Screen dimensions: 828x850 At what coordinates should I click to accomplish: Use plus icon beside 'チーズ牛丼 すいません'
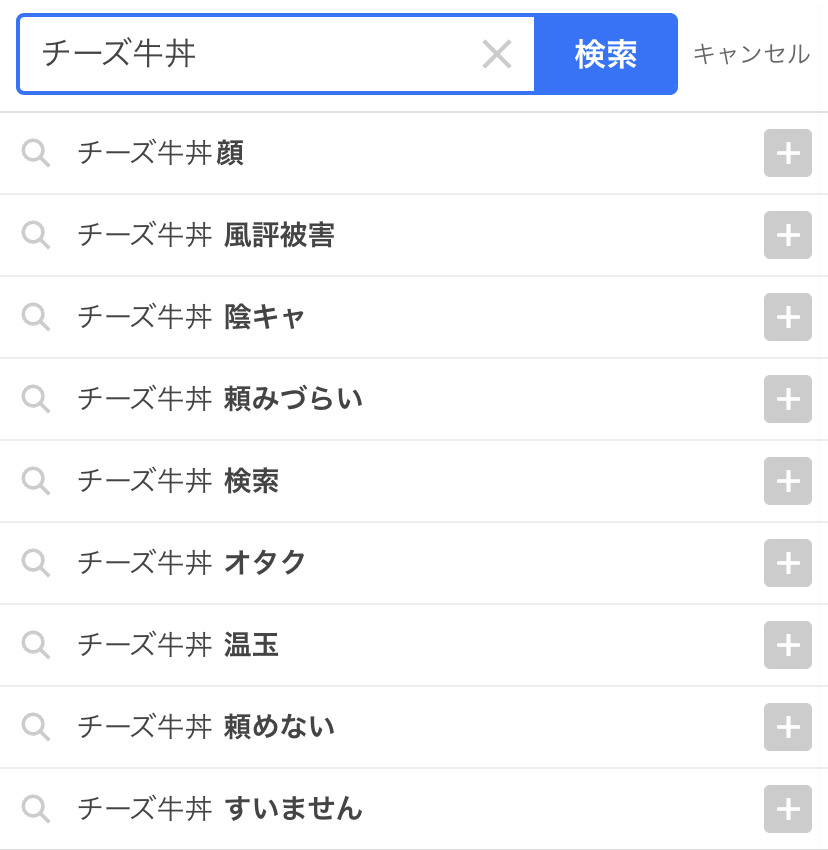[x=787, y=809]
